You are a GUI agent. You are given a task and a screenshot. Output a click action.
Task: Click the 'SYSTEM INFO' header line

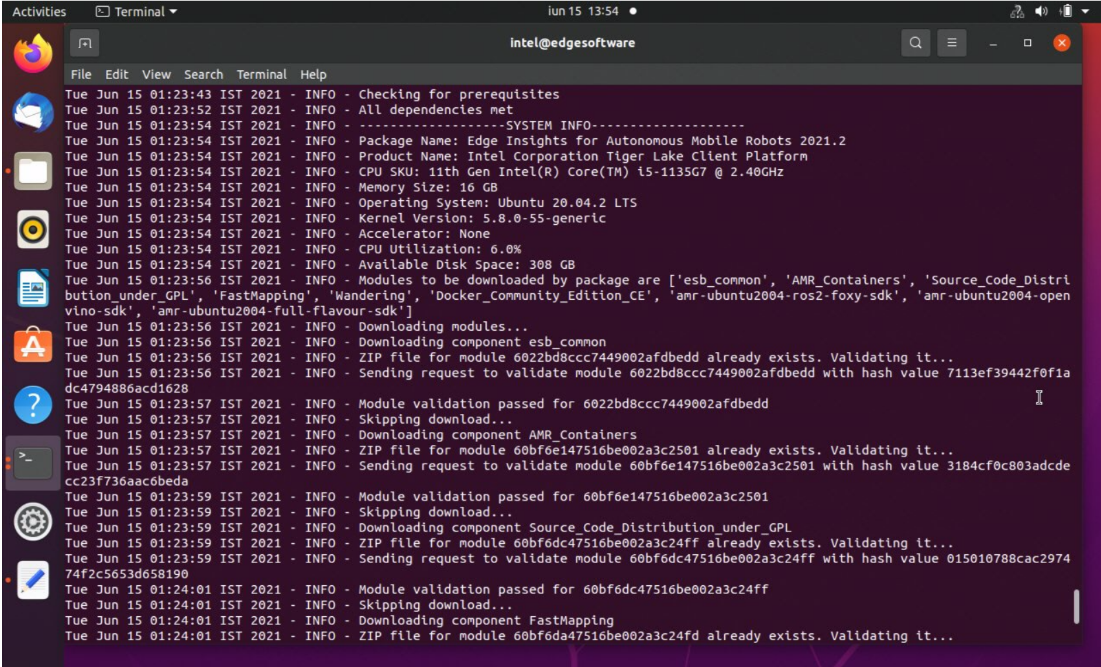coord(404,125)
